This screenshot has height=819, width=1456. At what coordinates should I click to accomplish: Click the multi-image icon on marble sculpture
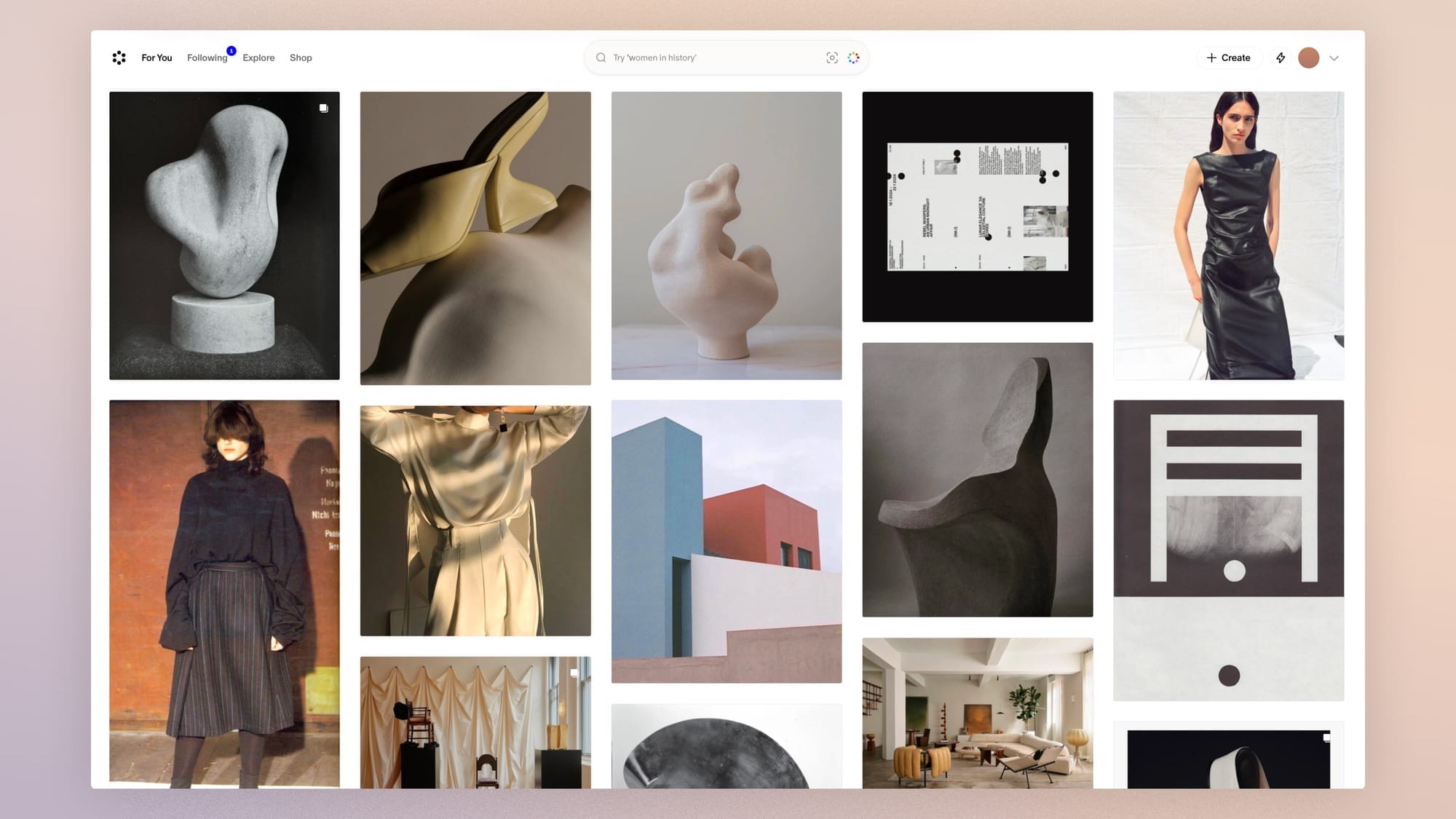click(x=324, y=108)
